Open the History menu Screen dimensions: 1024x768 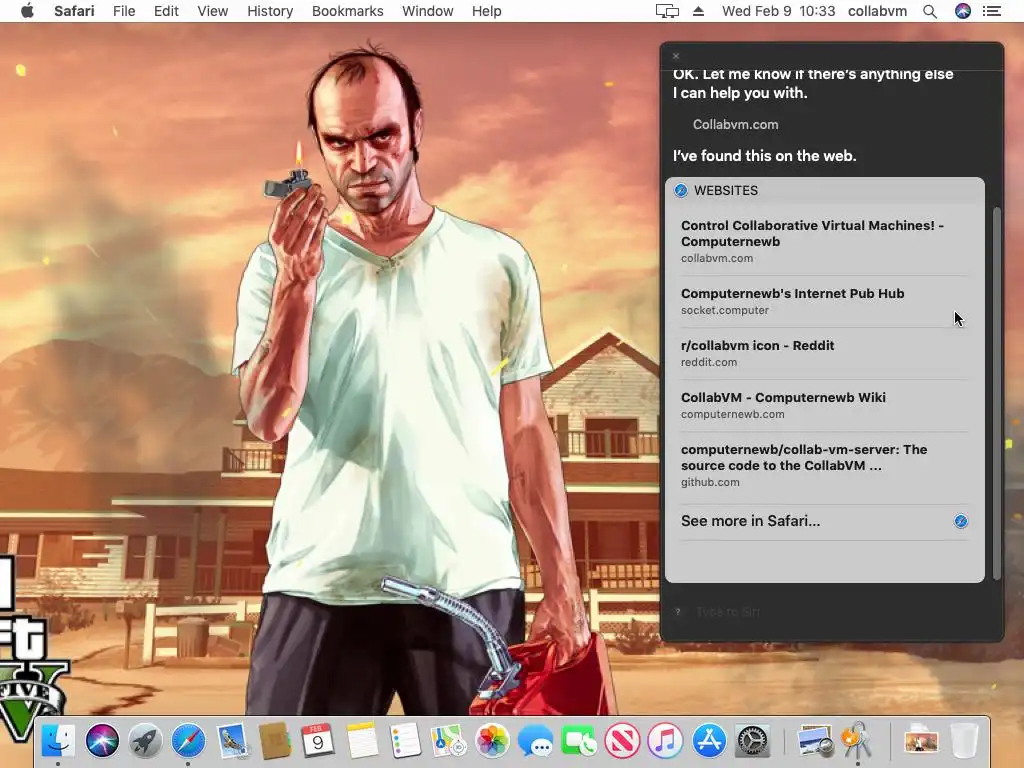[270, 11]
